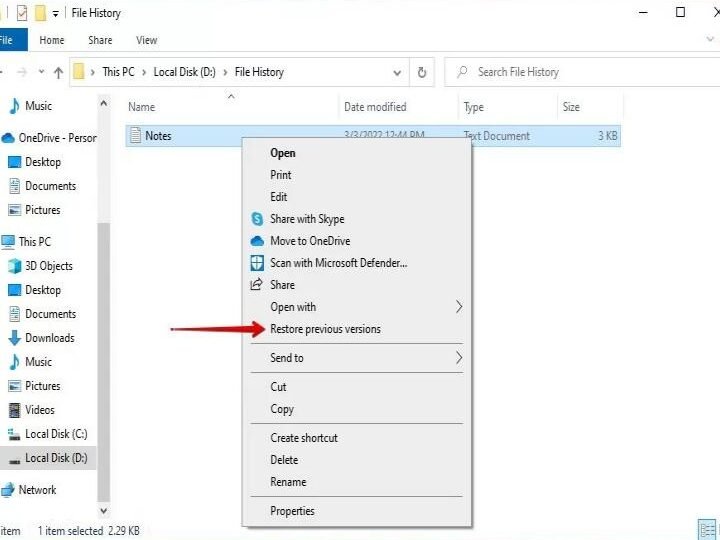Screen dimensions: 720x540
Task: Choose Rename from the context menu
Action: coord(357,482)
